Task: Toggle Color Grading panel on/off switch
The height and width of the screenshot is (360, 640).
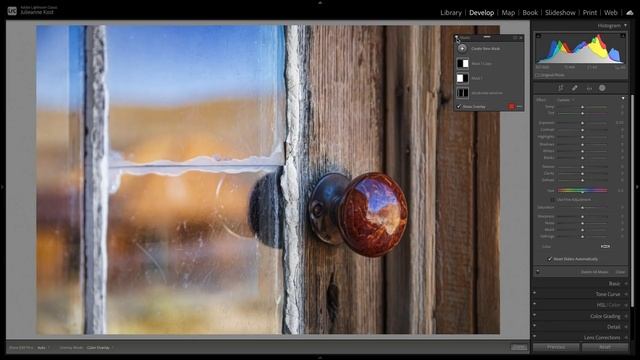Action: (x=535, y=315)
